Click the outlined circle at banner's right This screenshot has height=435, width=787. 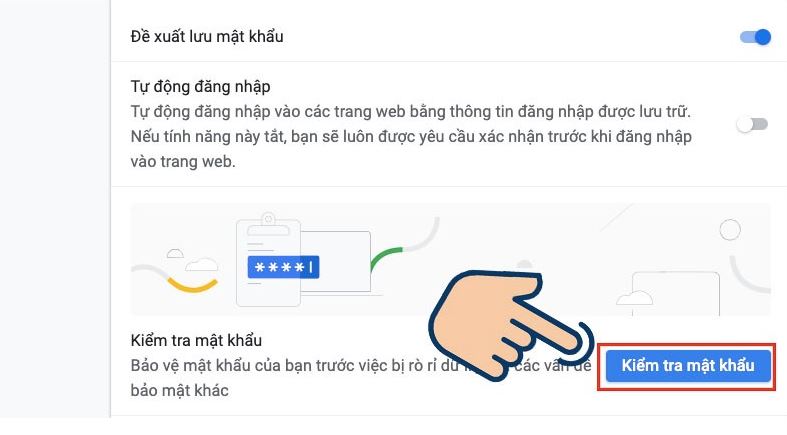pyautogui.click(x=730, y=230)
